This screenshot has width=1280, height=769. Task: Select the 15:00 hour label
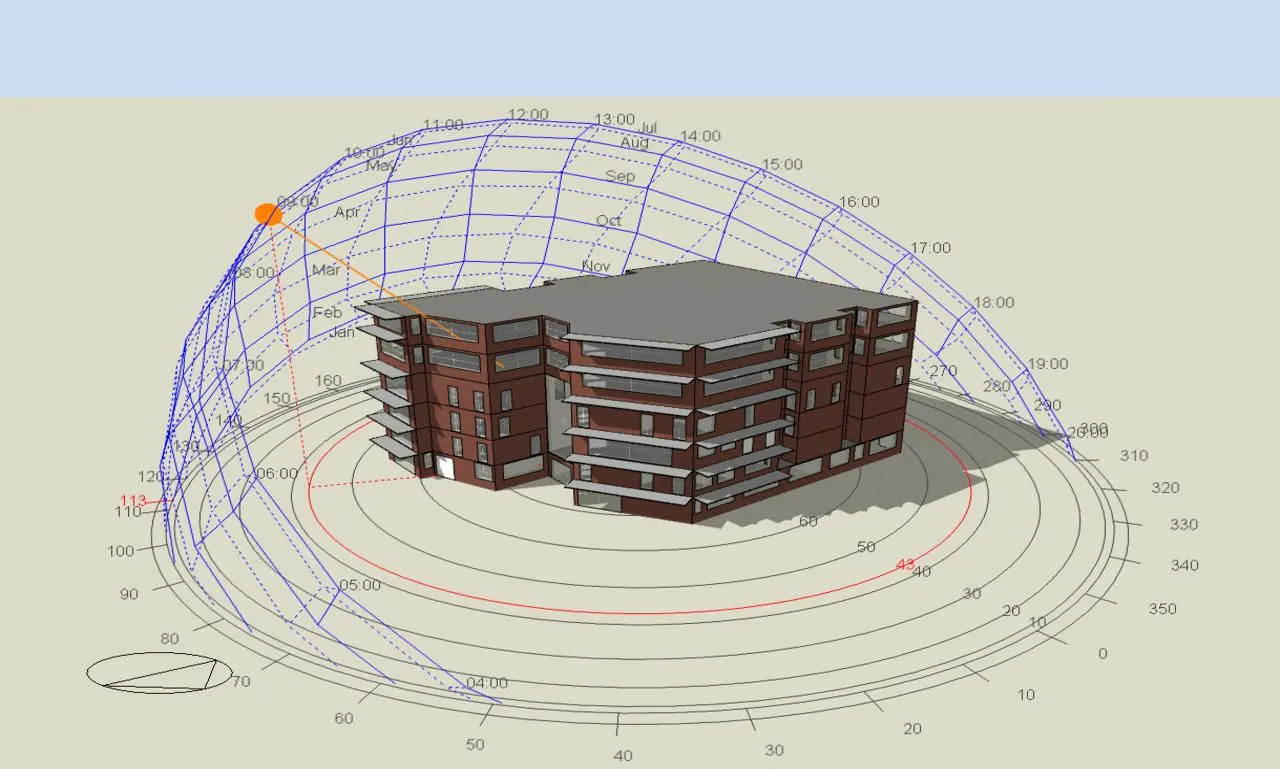(782, 164)
